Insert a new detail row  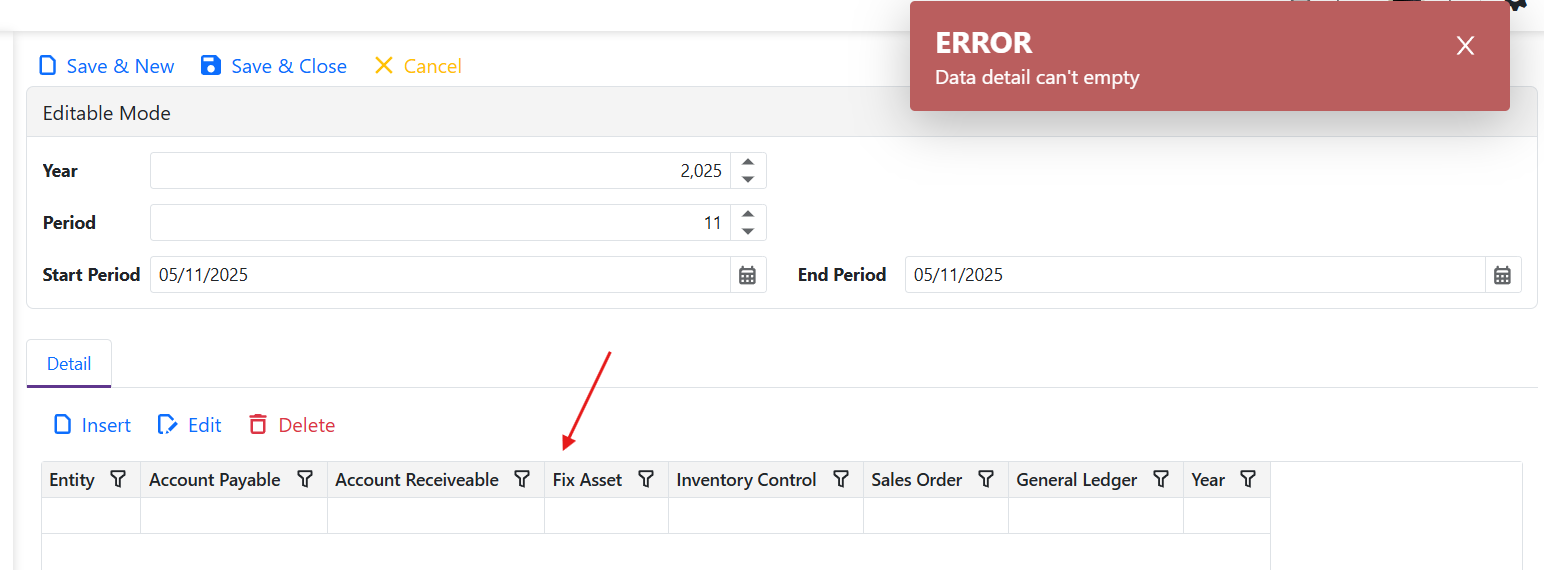[92, 425]
